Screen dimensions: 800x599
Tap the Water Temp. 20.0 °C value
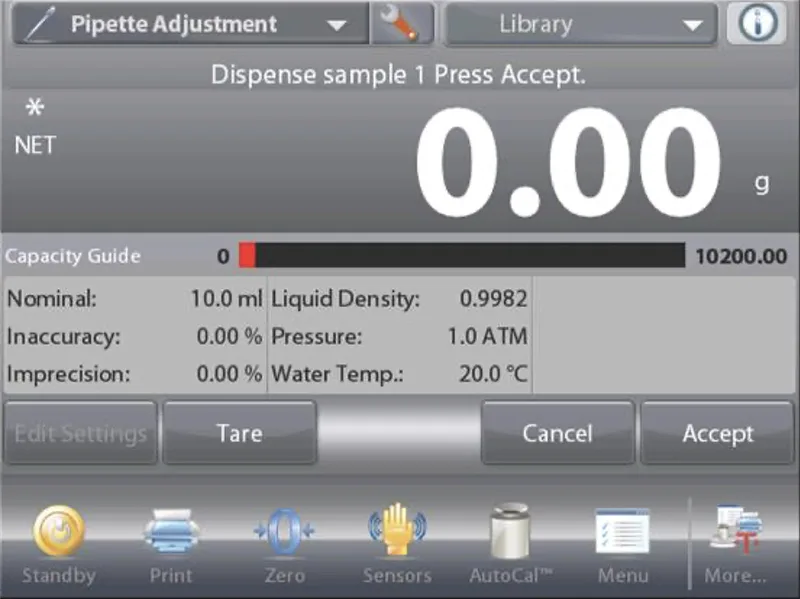click(487, 376)
